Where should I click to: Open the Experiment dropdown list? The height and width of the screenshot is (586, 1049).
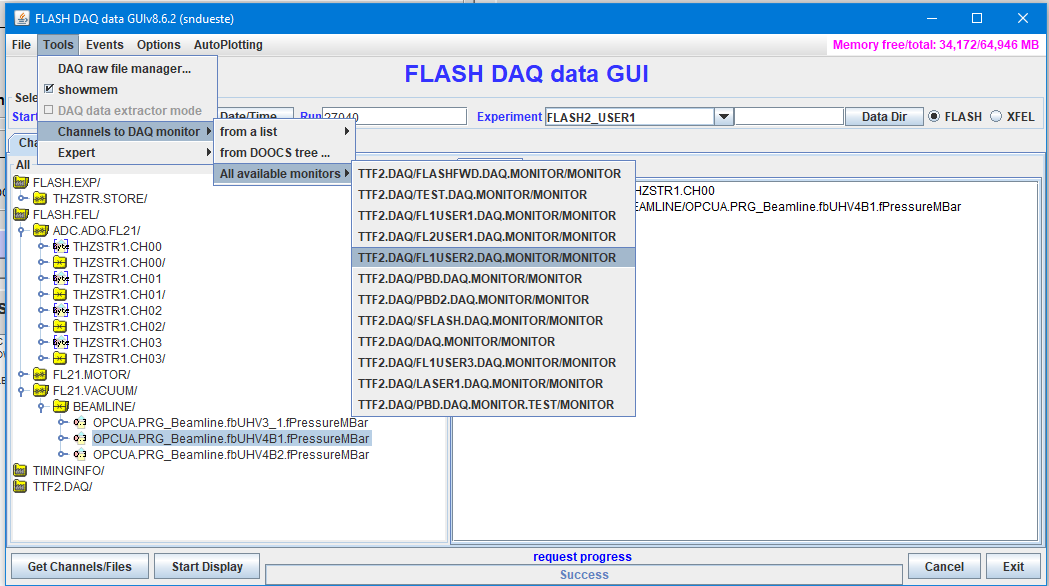coord(722,116)
